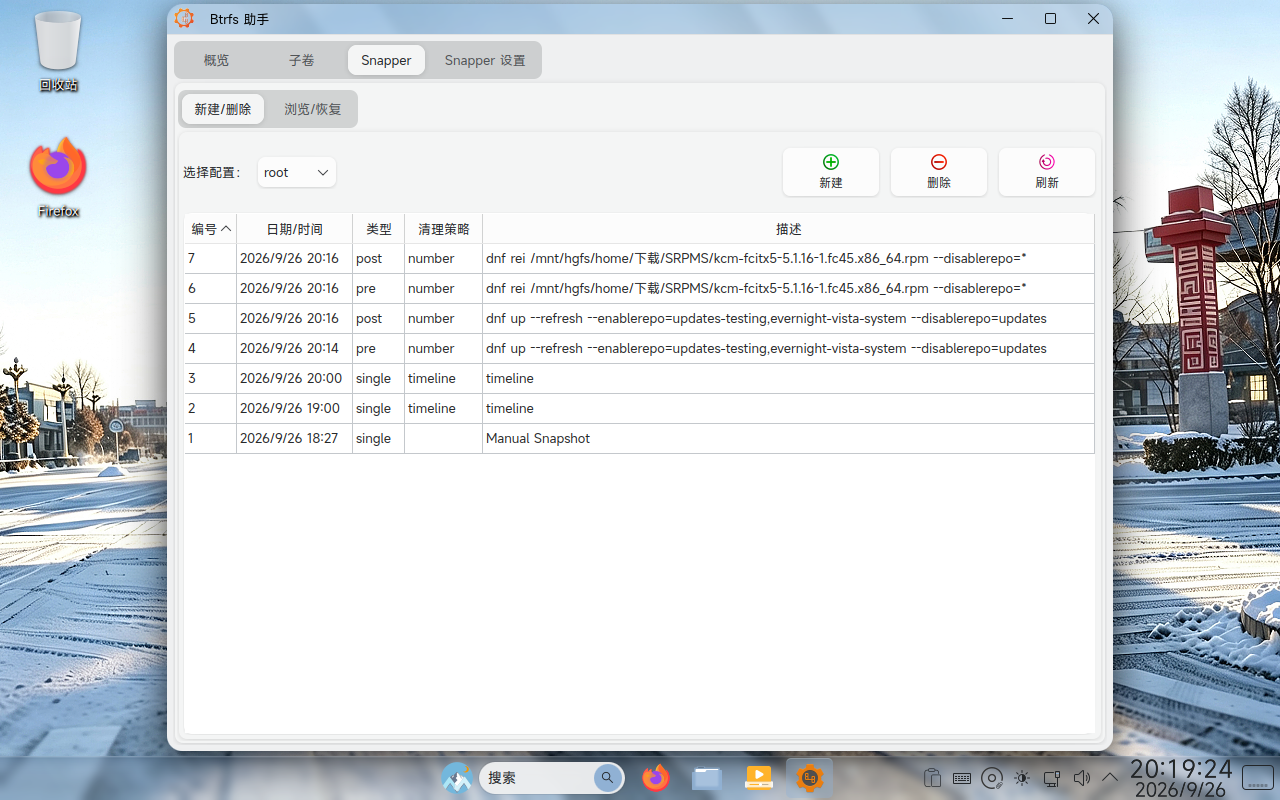Click the 清理策略 column header
The image size is (1280, 800).
[443, 229]
